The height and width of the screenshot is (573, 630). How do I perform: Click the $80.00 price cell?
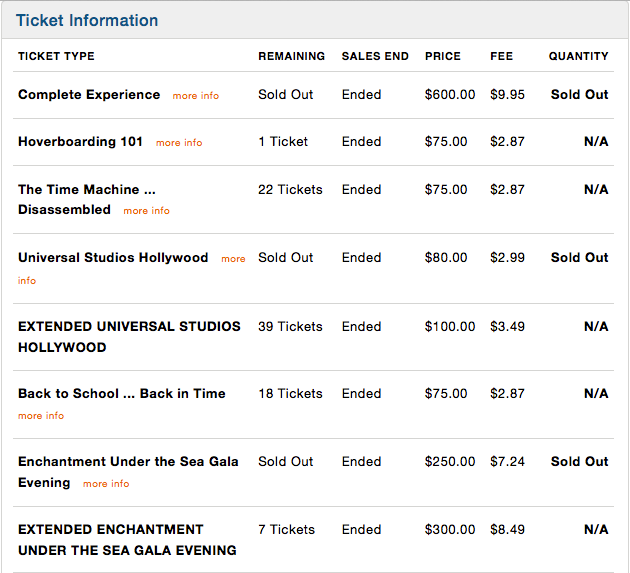(x=446, y=257)
